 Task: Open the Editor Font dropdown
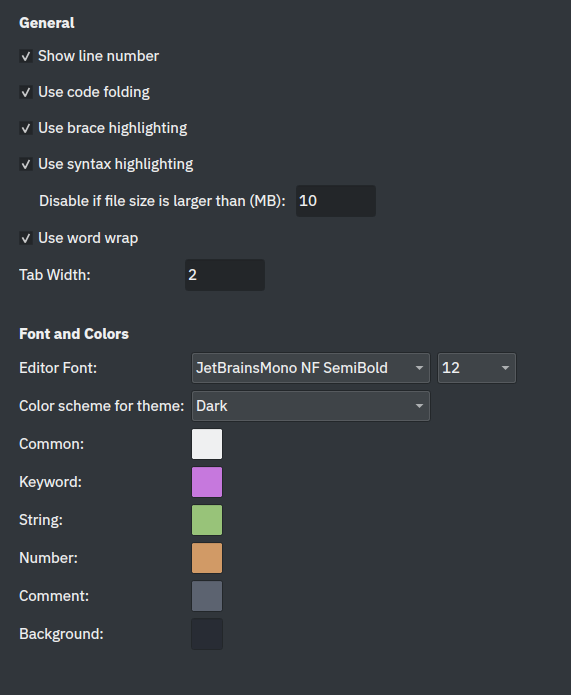311,368
